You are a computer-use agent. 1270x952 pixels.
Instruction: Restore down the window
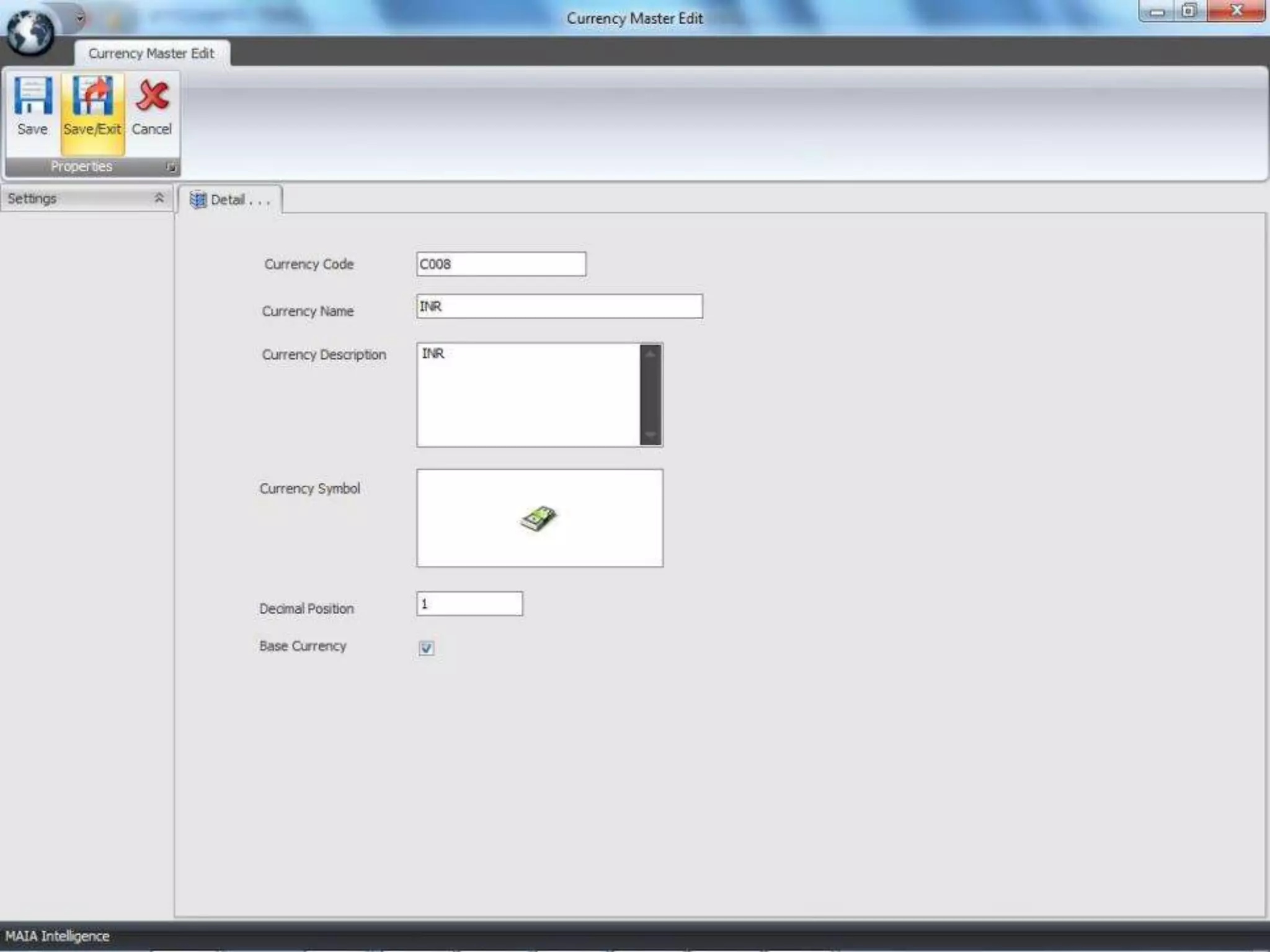tap(1189, 11)
